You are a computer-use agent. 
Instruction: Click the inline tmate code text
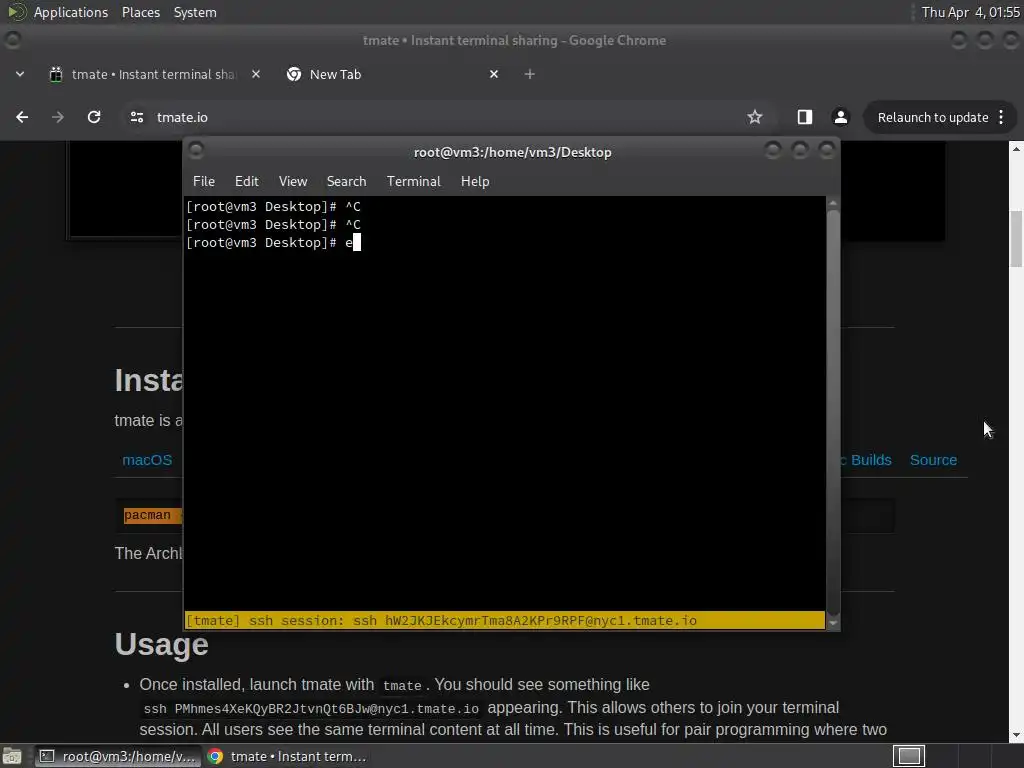402,686
